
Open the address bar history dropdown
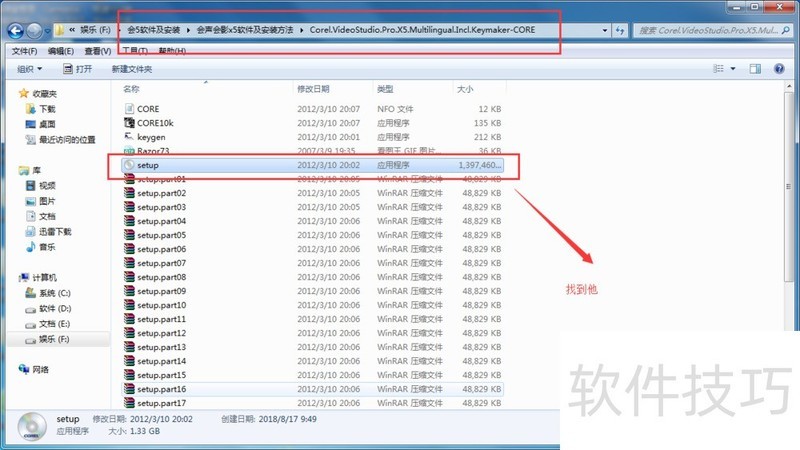605,31
